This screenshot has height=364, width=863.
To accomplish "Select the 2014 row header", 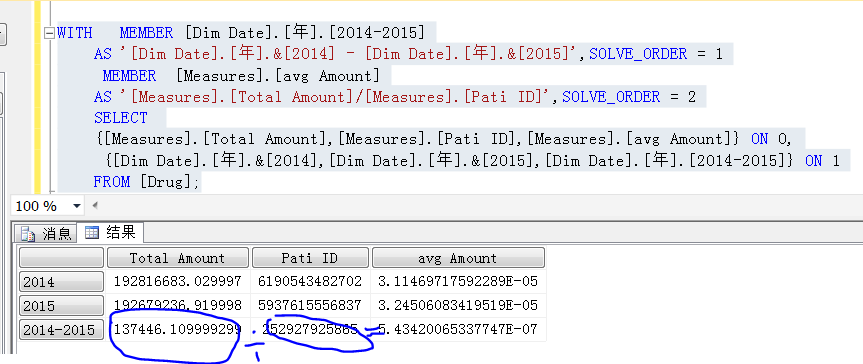I will coord(61,282).
